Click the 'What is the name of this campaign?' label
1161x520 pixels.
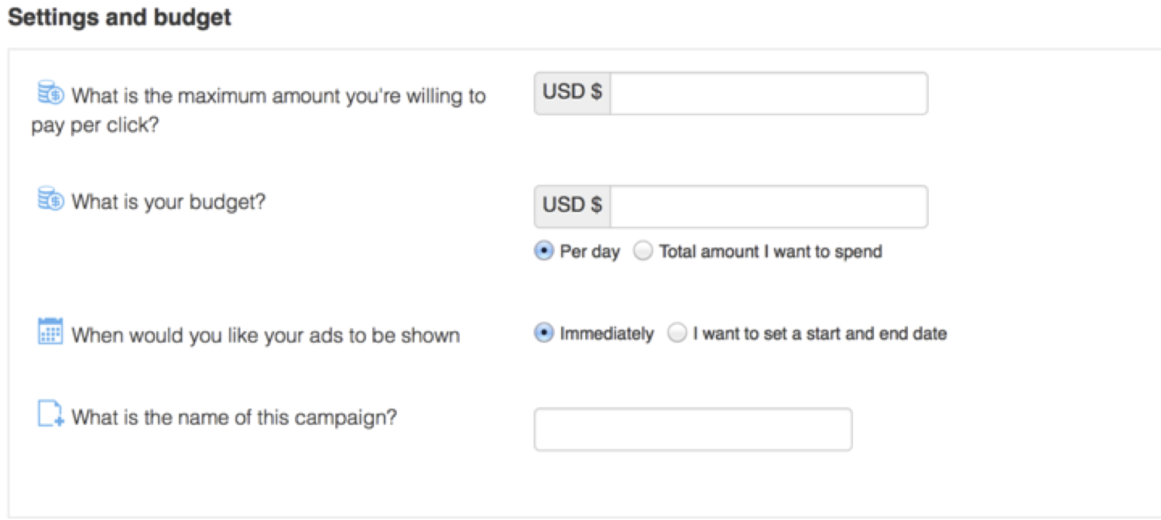pyautogui.click(x=234, y=418)
